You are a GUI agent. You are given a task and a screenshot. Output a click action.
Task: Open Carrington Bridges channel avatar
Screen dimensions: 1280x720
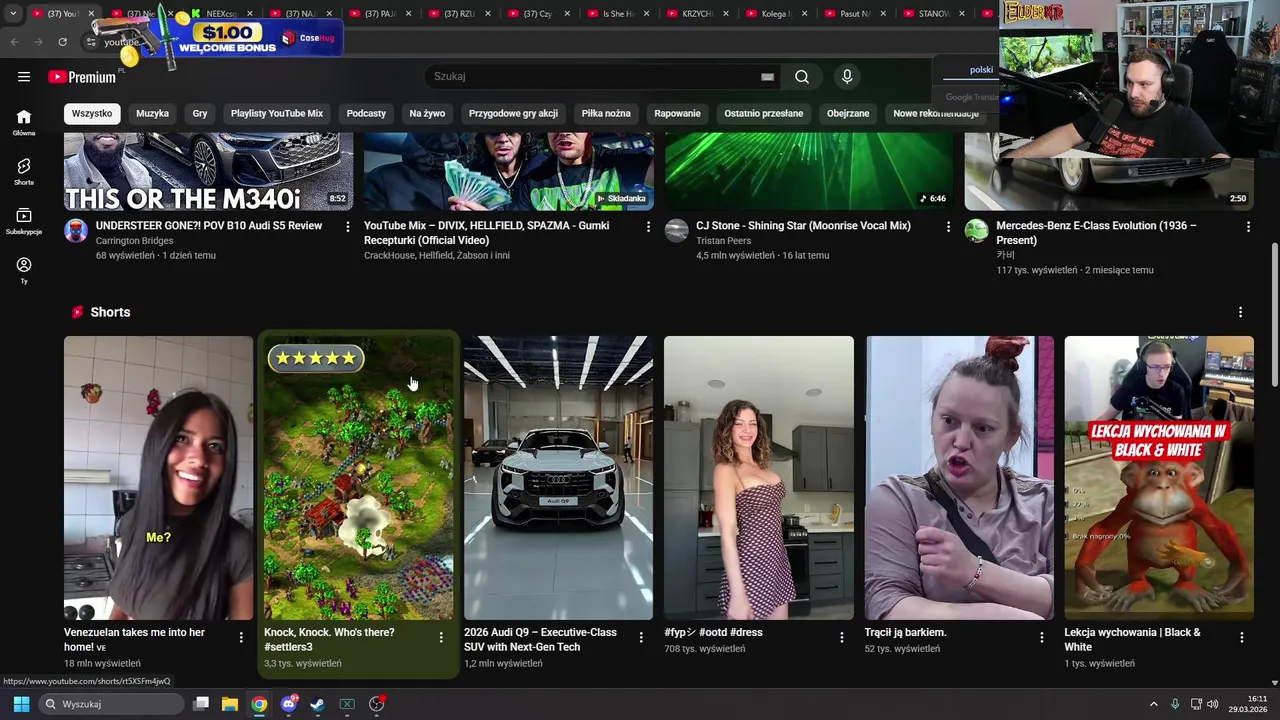point(76,231)
